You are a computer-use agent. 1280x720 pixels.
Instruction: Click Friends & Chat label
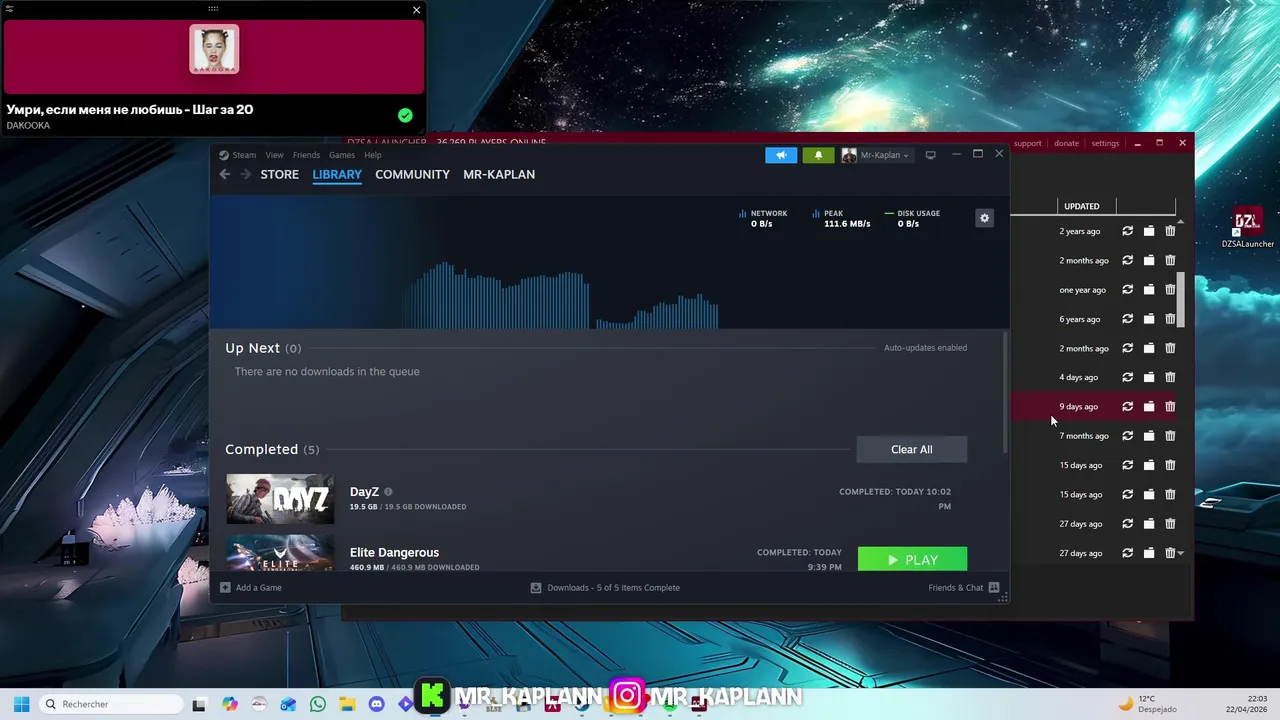coord(956,588)
